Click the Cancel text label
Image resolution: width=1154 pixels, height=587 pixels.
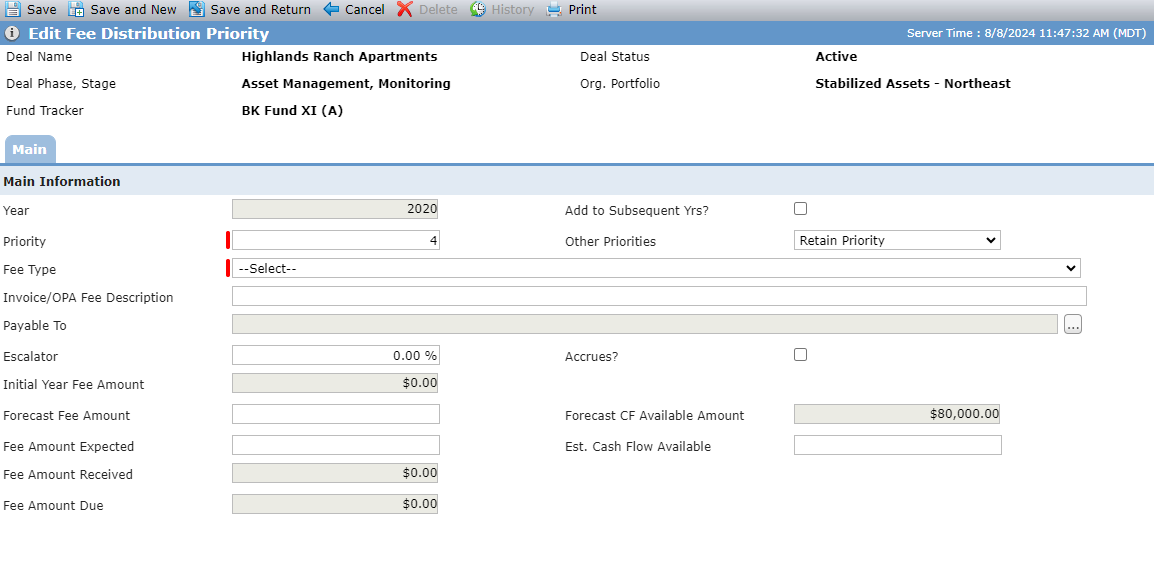point(365,10)
